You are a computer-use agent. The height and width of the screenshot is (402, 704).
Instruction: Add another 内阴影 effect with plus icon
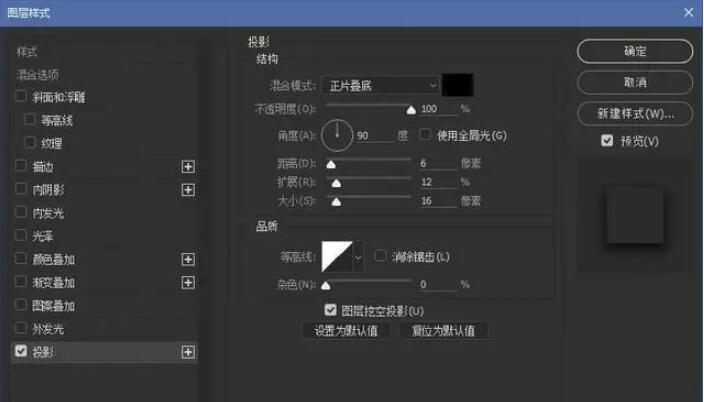[188, 190]
